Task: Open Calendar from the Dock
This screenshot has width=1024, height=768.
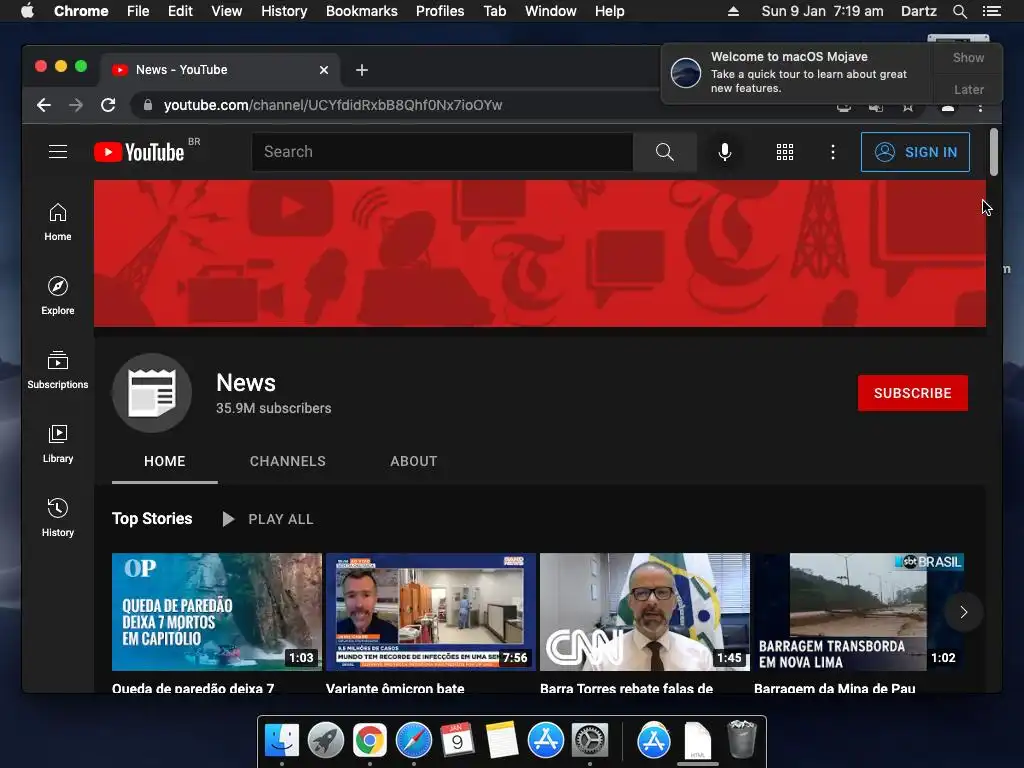Action: (457, 741)
